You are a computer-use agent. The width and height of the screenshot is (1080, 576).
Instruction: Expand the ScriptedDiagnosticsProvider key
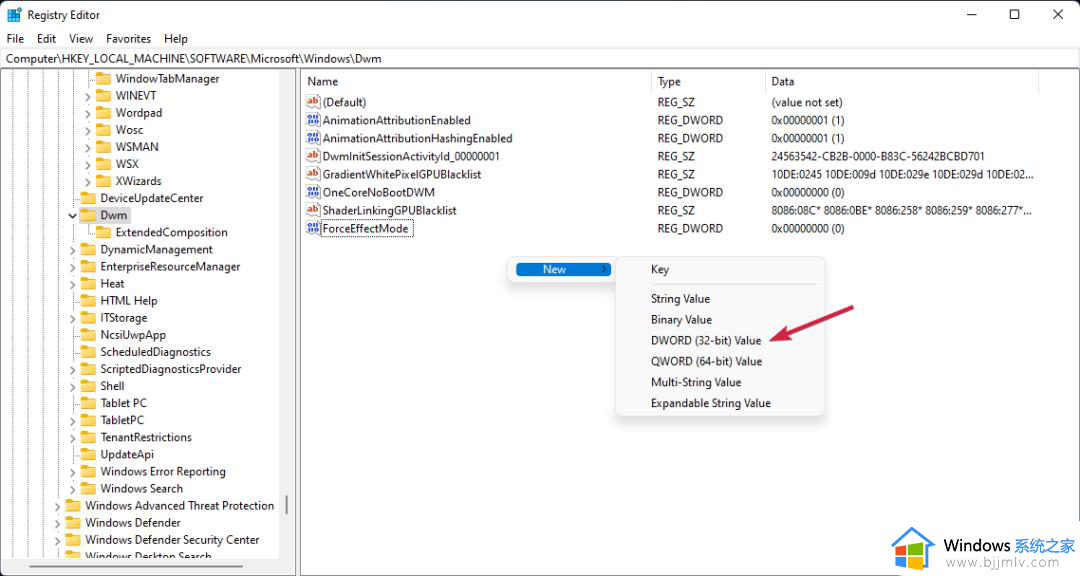[x=72, y=370]
